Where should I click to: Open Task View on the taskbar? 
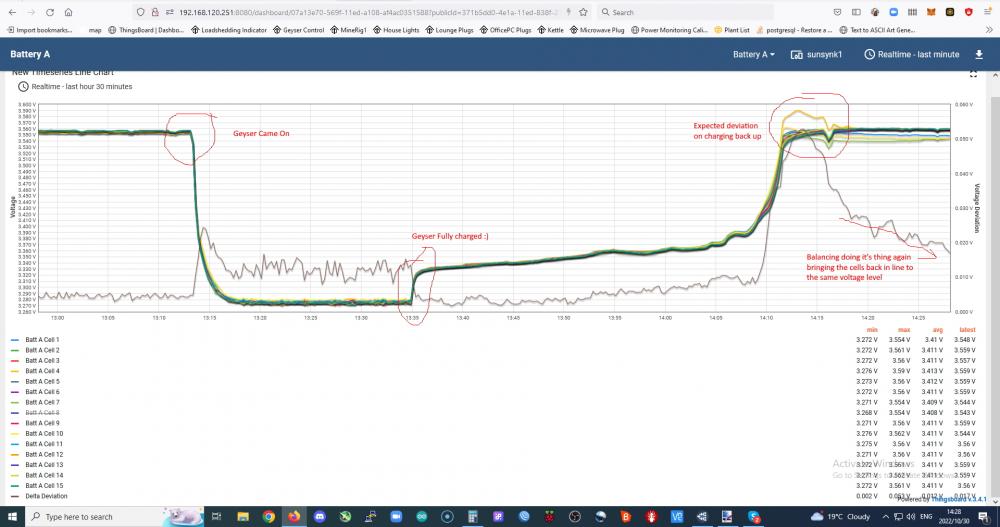click(x=216, y=516)
